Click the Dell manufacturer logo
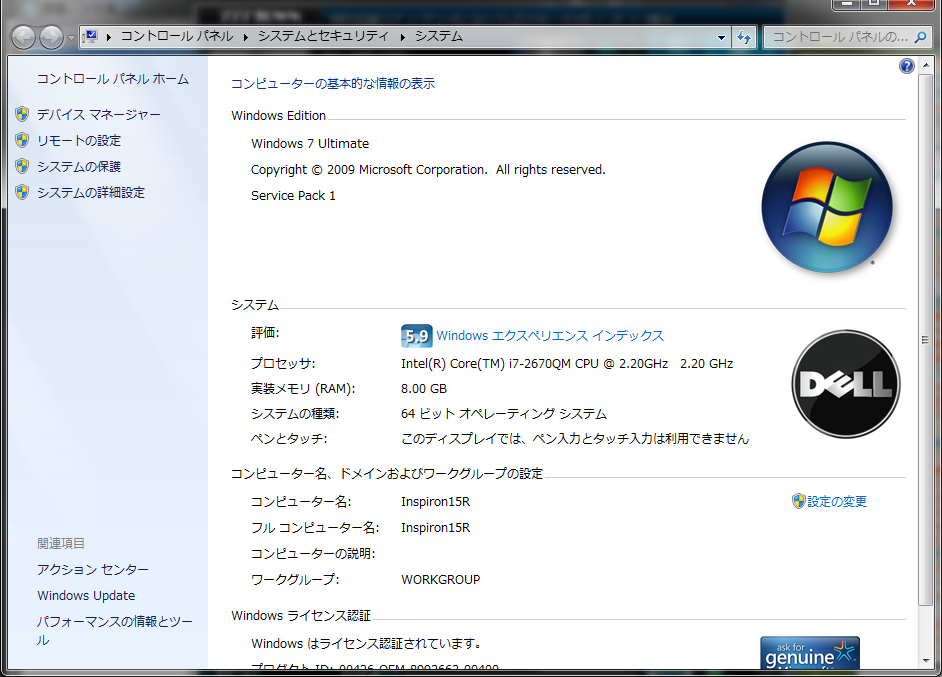Image resolution: width=942 pixels, height=677 pixels. (845, 384)
